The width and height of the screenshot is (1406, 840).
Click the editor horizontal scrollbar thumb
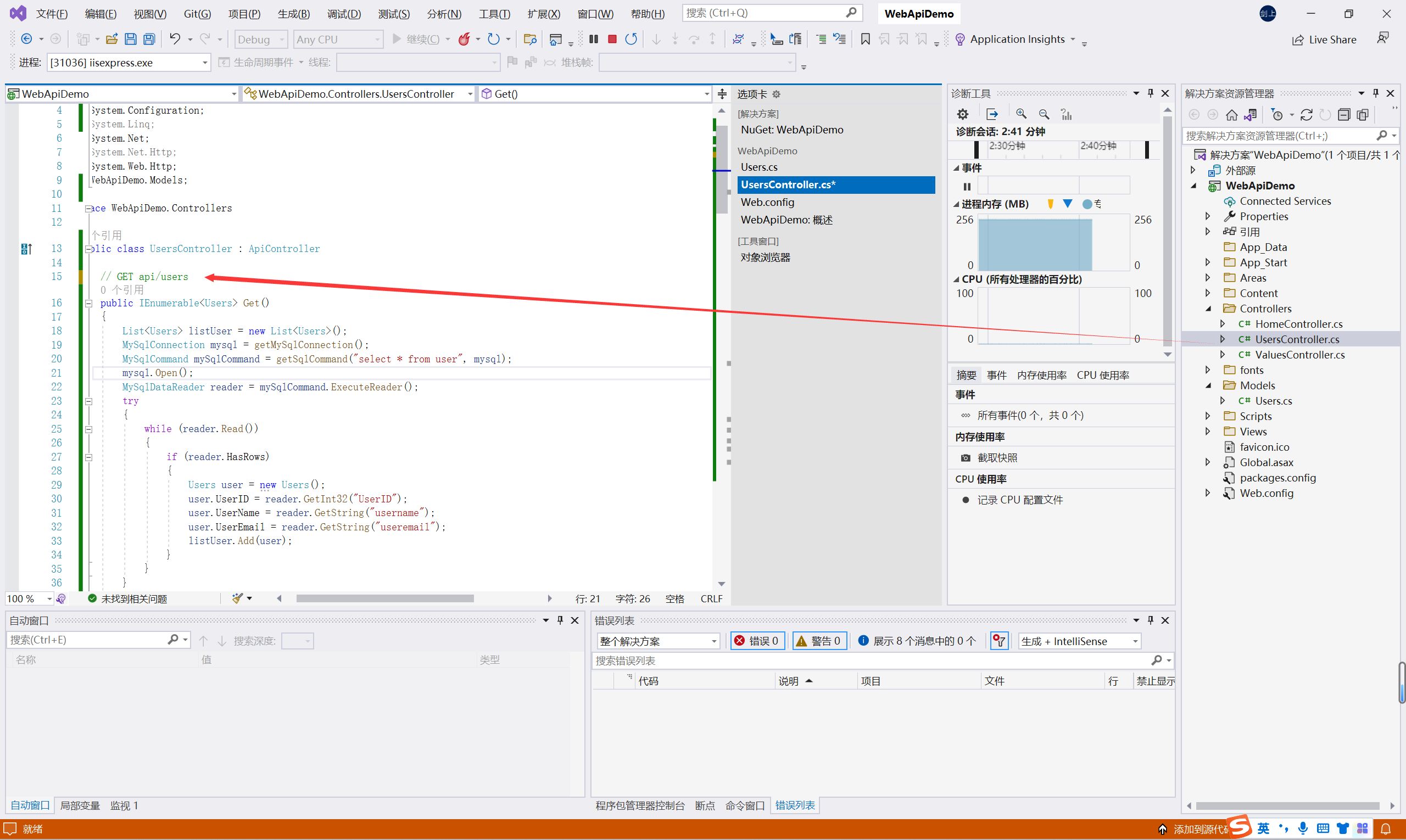[384, 598]
